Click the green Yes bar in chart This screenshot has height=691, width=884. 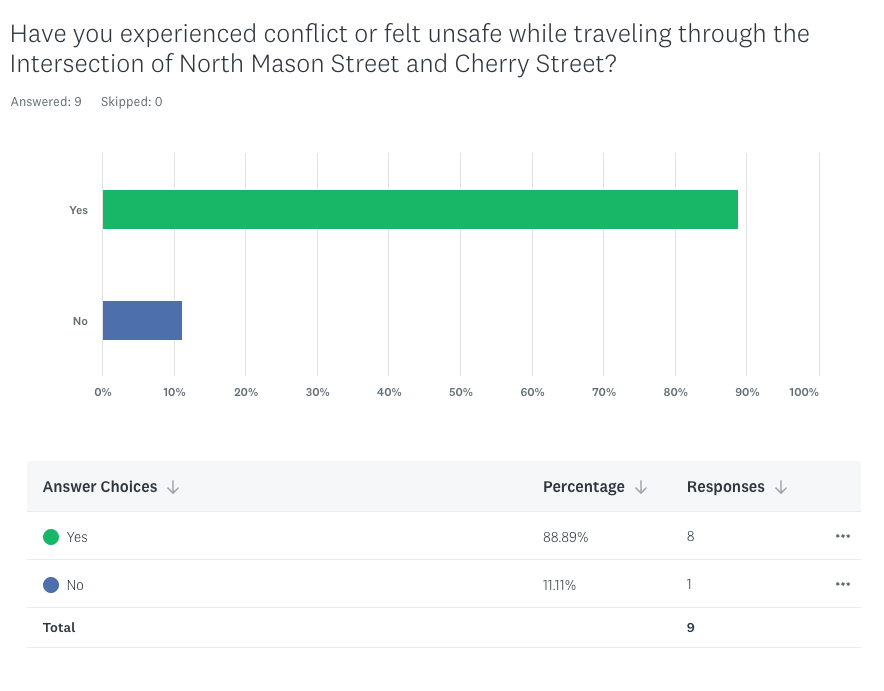point(420,209)
